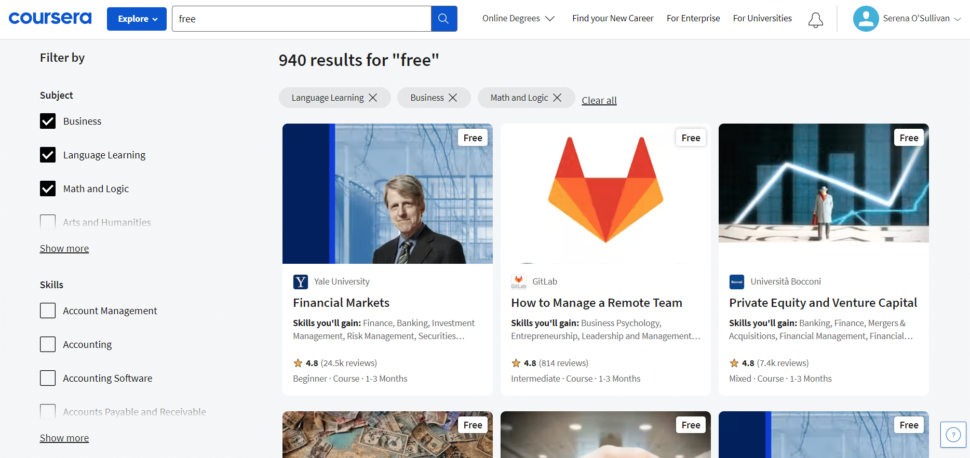Viewport: 970px width, 458px height.
Task: Uncheck the Language Learning checkbox
Action: point(48,155)
